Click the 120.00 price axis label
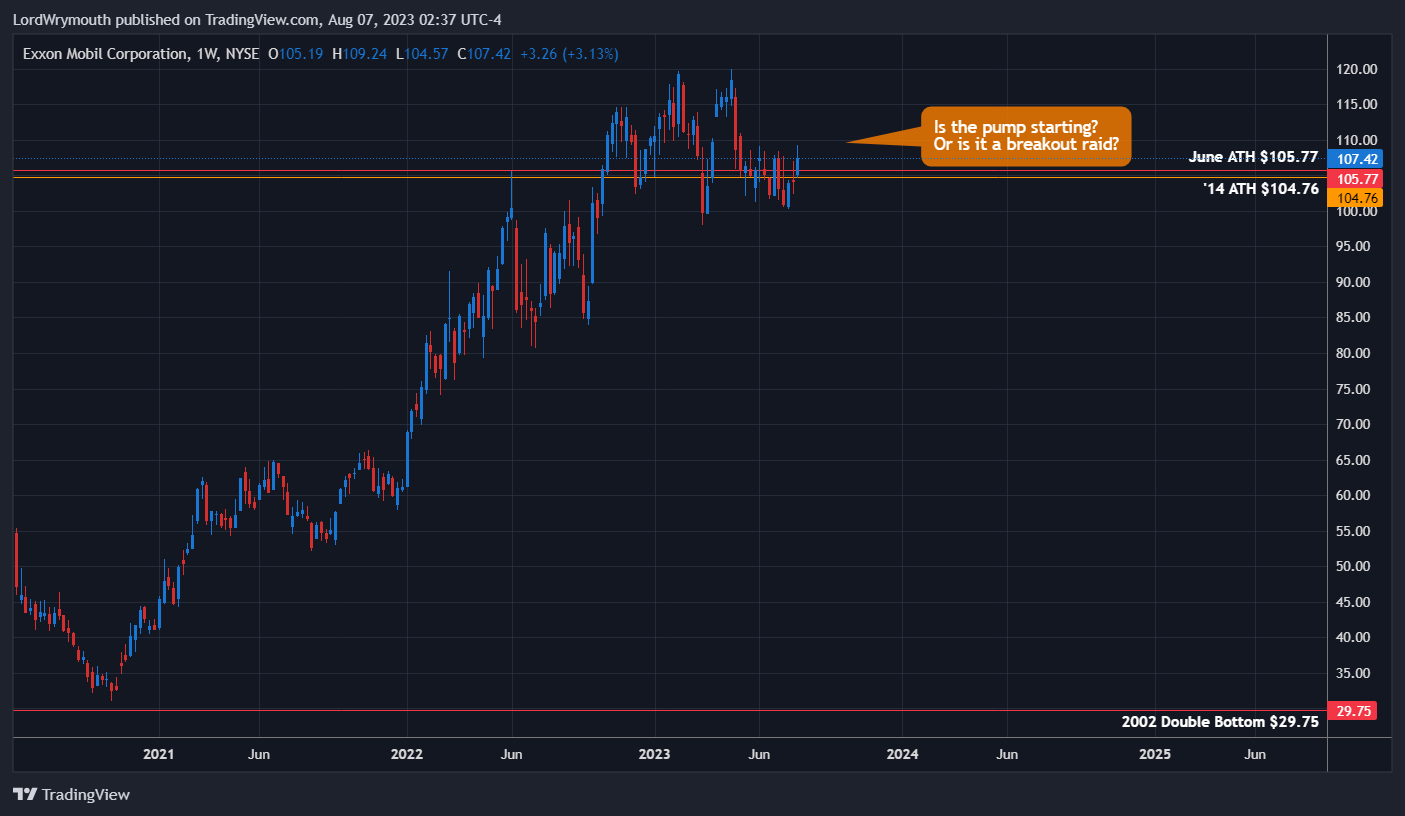Screen dimensions: 1405x816 coord(1358,69)
